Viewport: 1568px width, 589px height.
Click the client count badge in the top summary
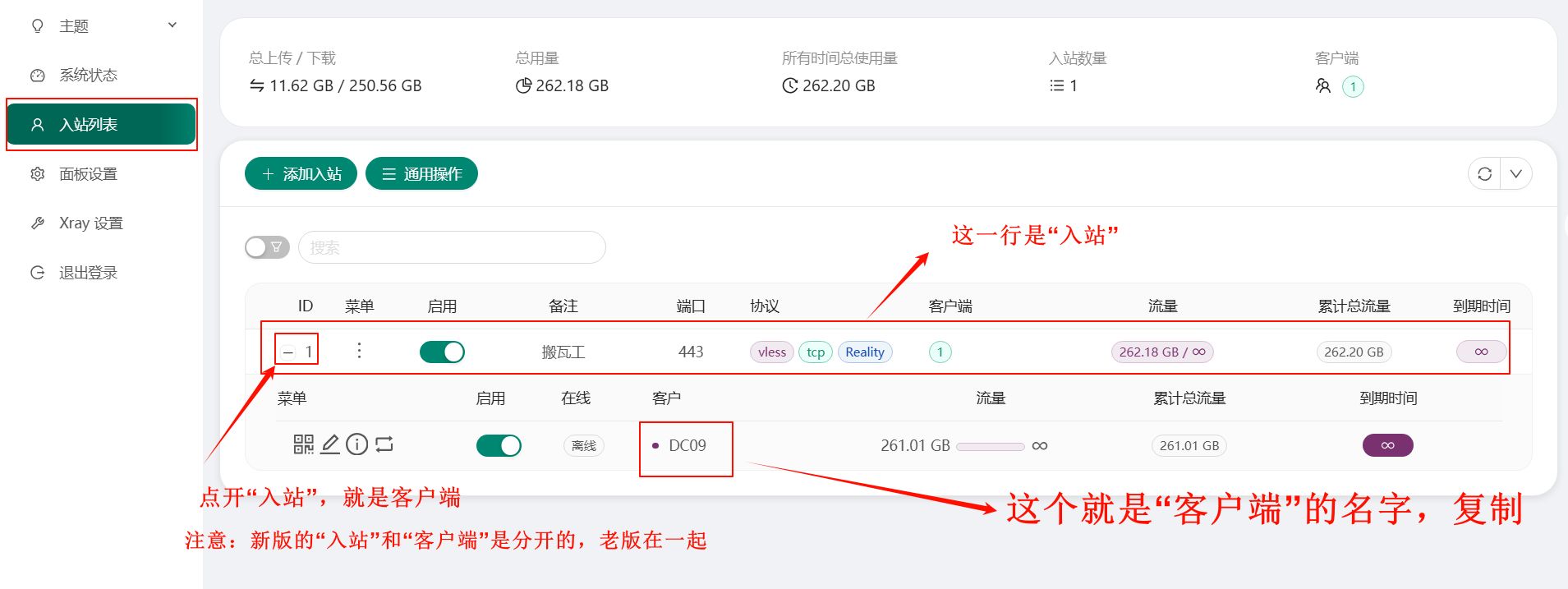[1353, 86]
